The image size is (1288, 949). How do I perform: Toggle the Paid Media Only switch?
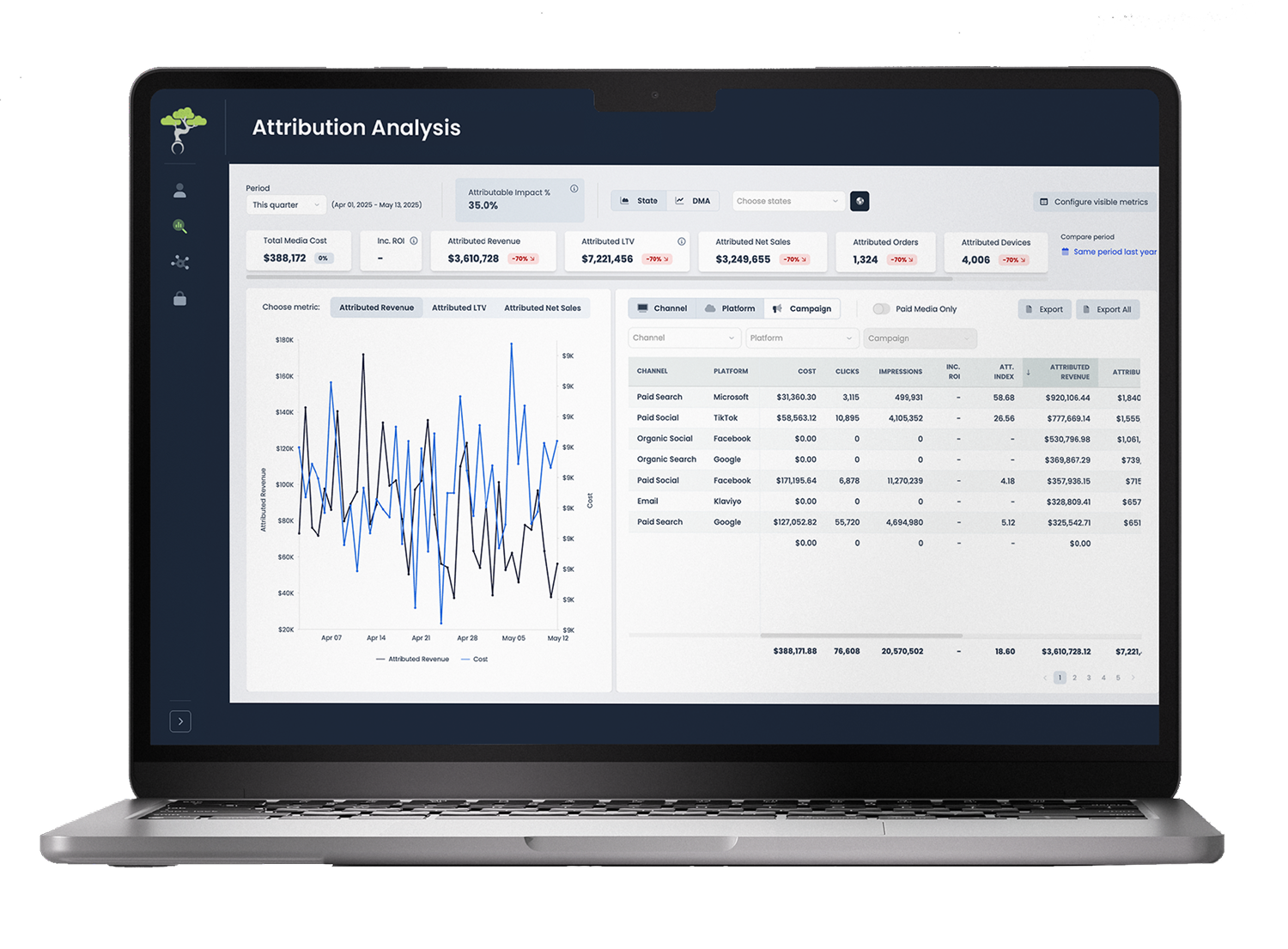point(881,309)
